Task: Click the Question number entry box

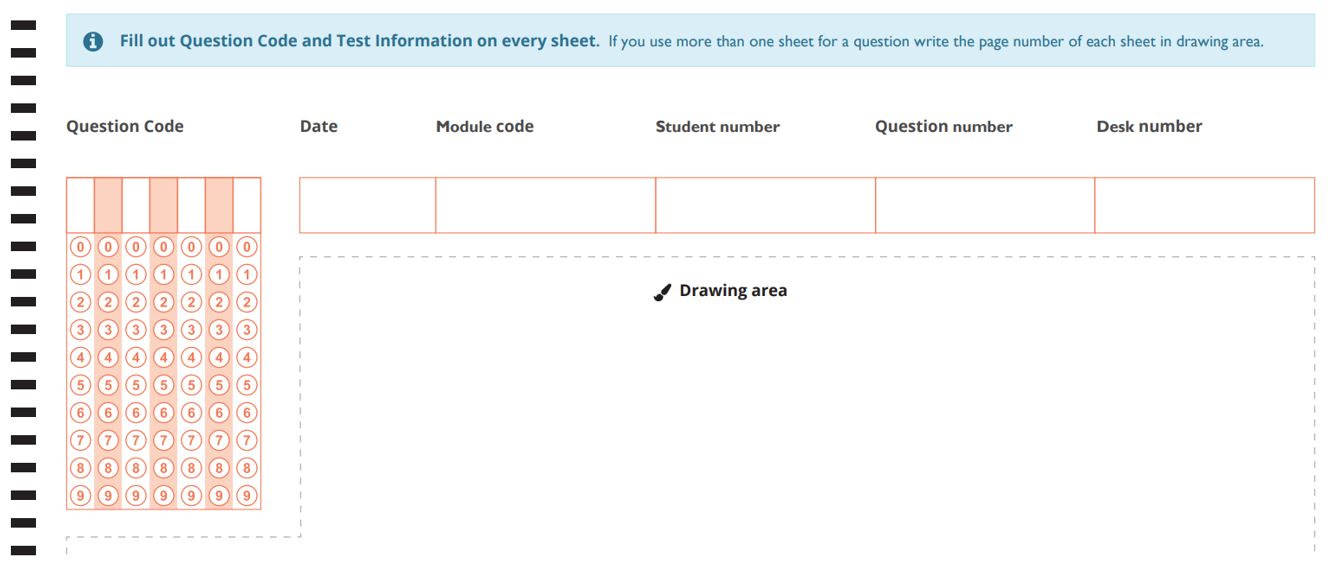Action: pyautogui.click(x=985, y=205)
